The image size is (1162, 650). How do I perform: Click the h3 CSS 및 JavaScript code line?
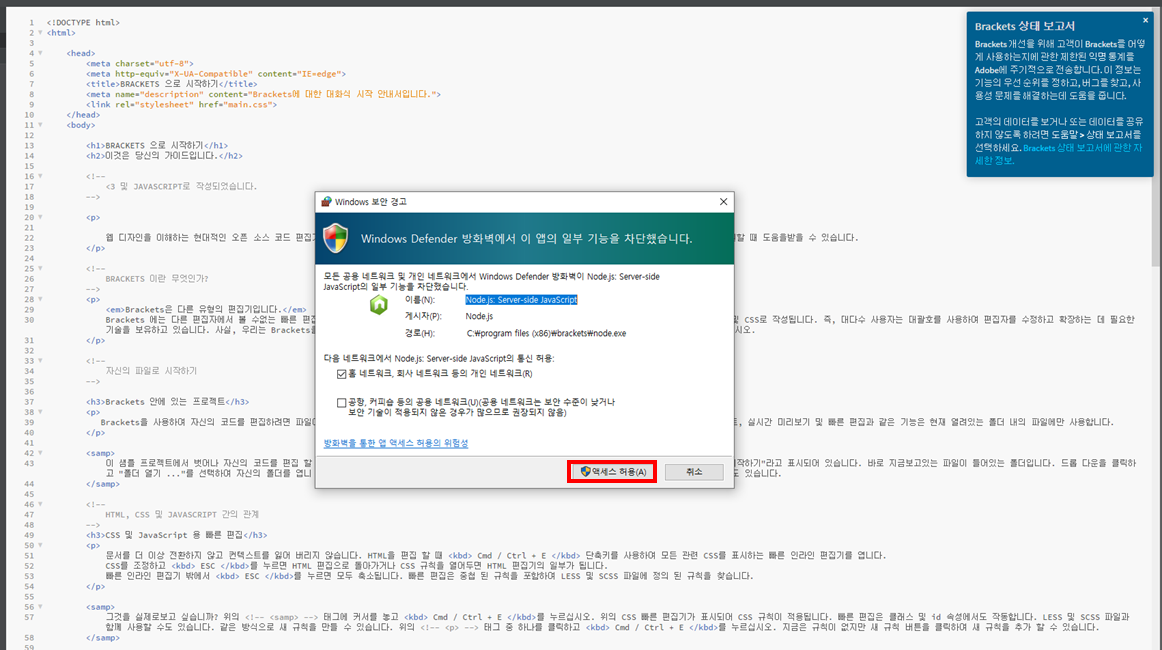coord(176,535)
